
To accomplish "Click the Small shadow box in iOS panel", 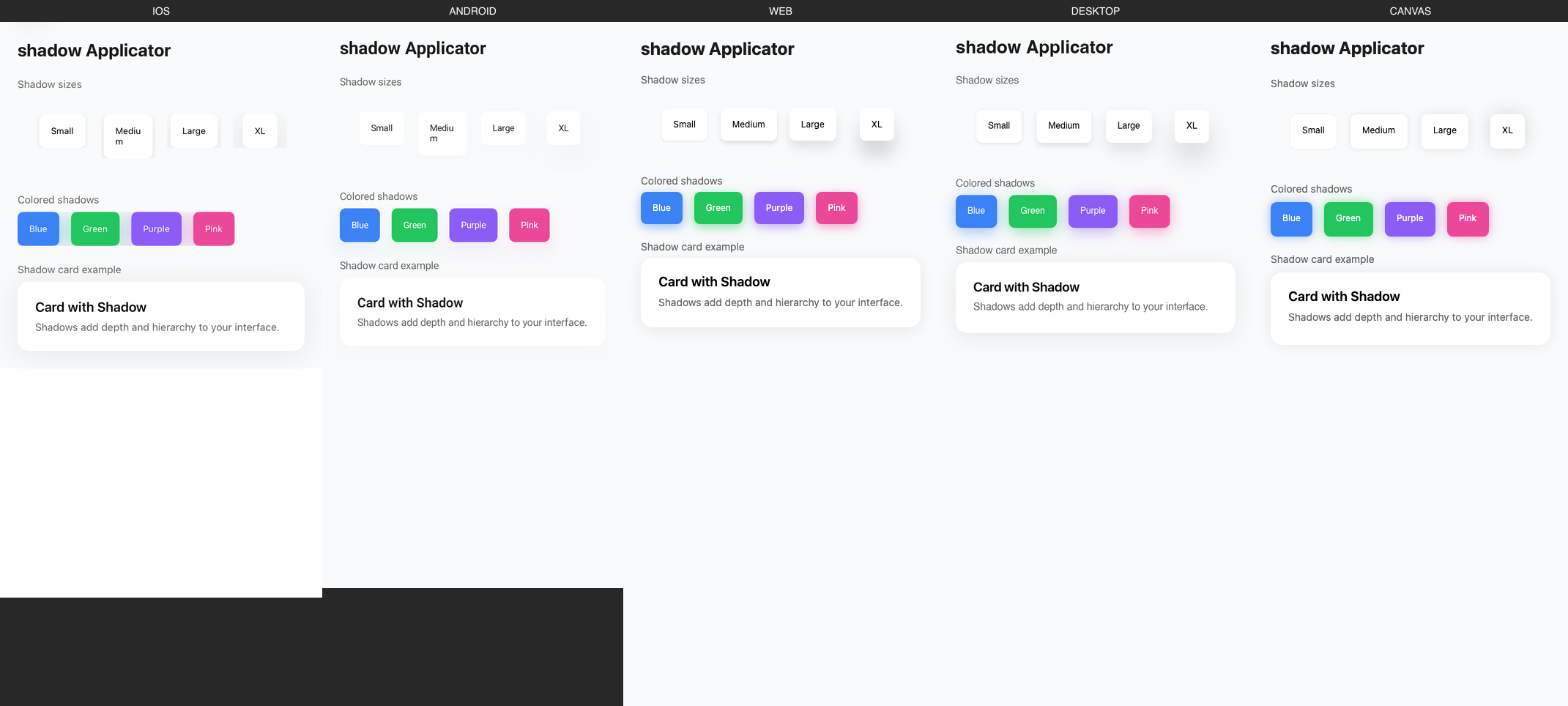I will 62,131.
